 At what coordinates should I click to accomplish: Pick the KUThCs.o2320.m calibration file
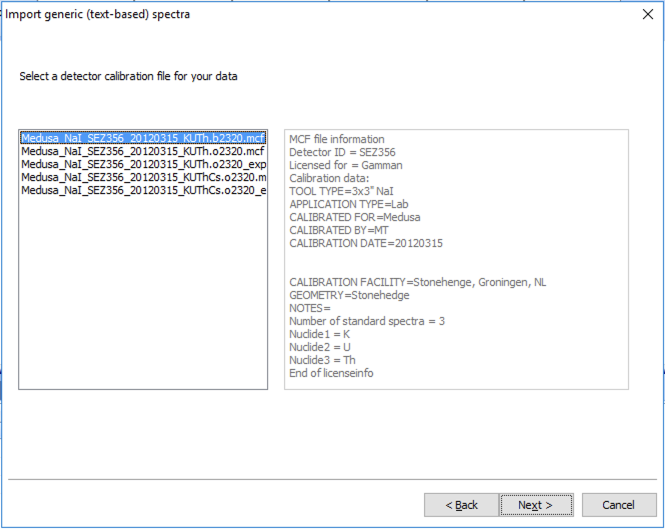tap(143, 177)
